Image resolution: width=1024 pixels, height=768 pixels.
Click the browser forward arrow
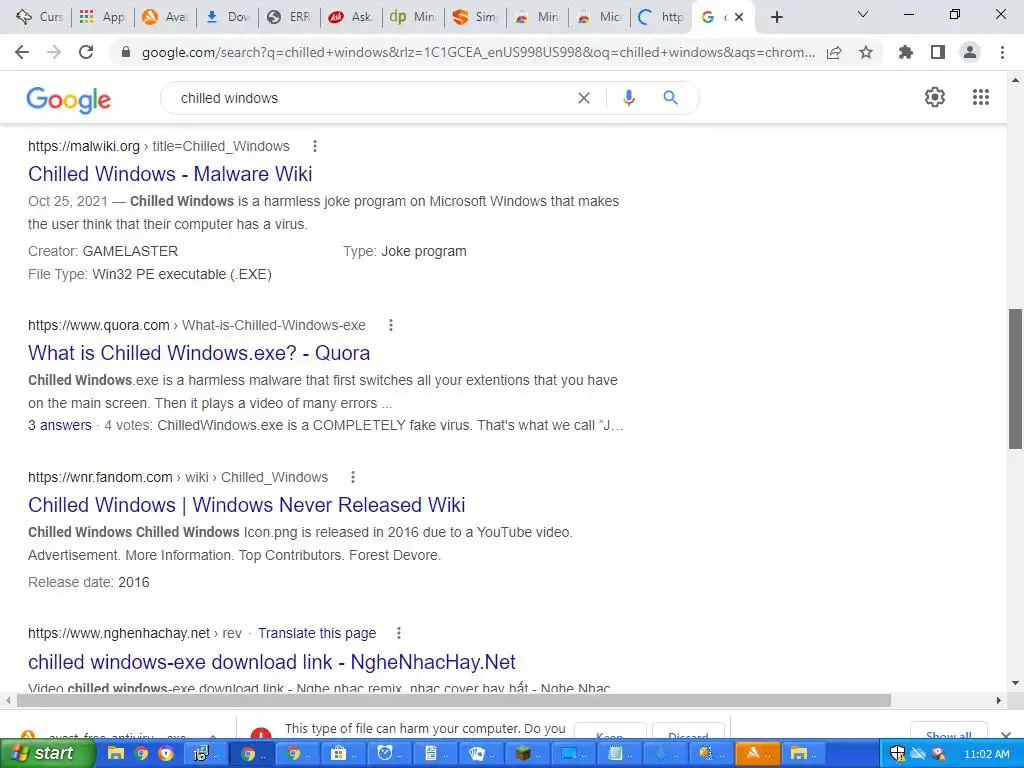(x=54, y=52)
